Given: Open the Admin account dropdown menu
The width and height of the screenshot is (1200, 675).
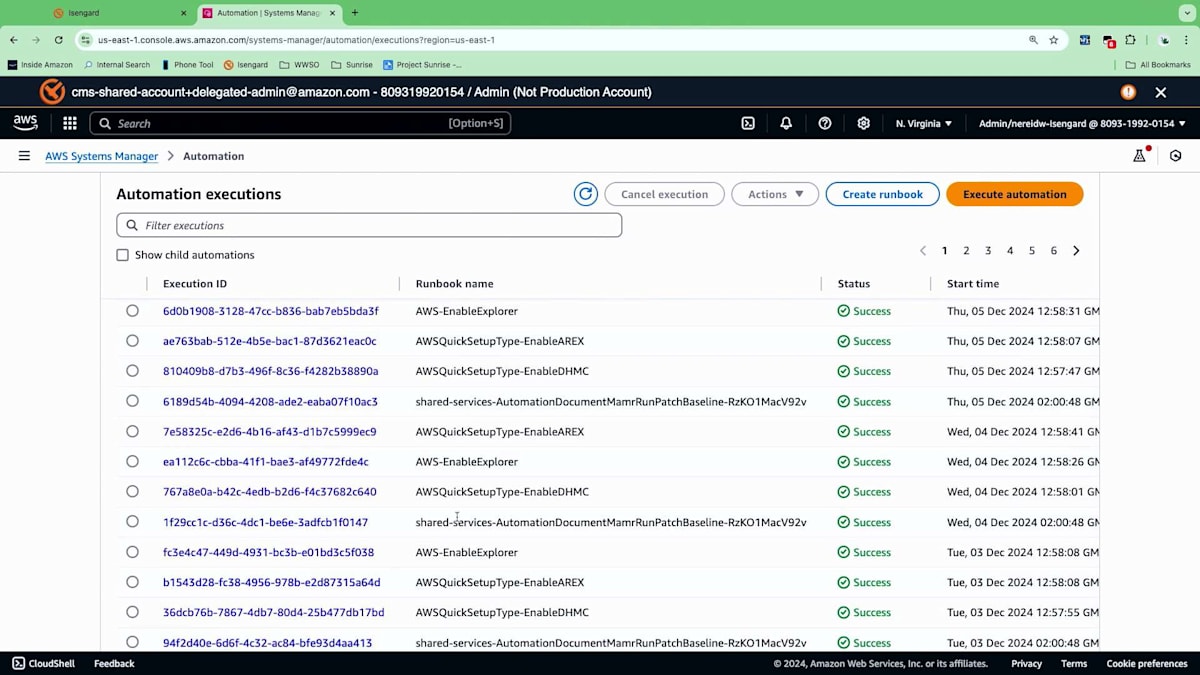Looking at the screenshot, I should click(x=1082, y=123).
